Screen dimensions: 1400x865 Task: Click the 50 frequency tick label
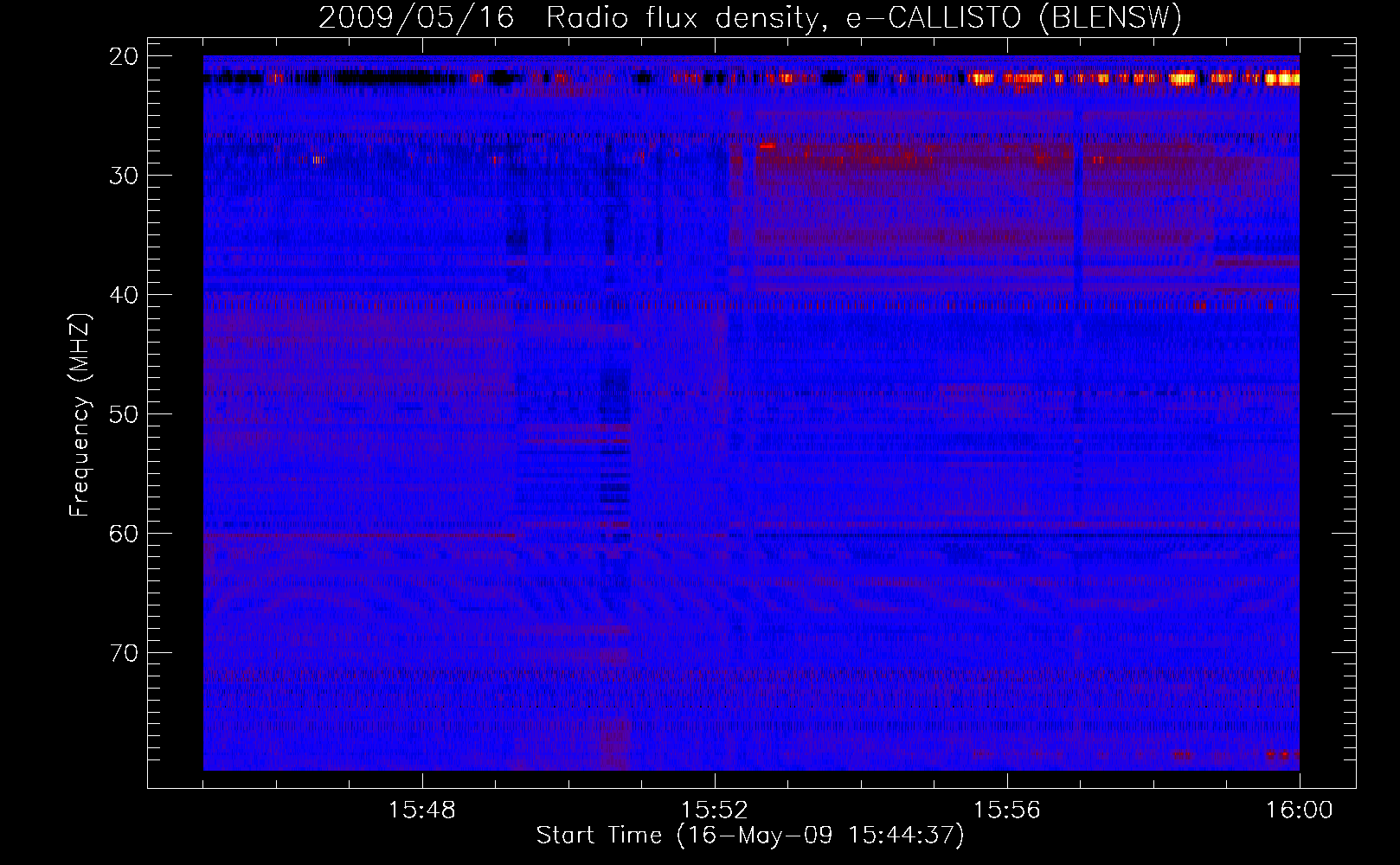coord(123,414)
